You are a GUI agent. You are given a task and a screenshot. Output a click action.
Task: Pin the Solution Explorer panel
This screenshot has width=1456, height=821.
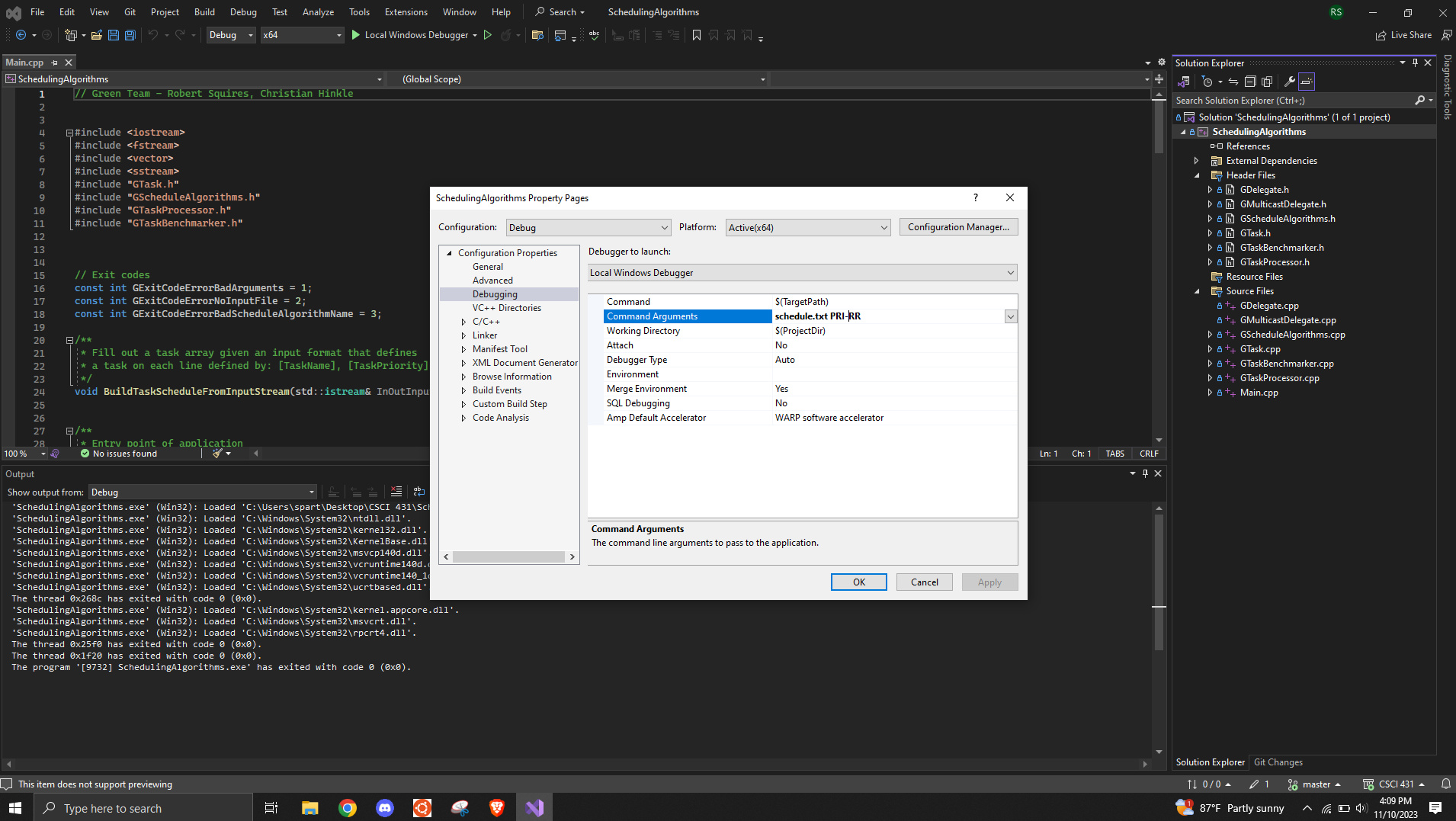pos(1416,63)
